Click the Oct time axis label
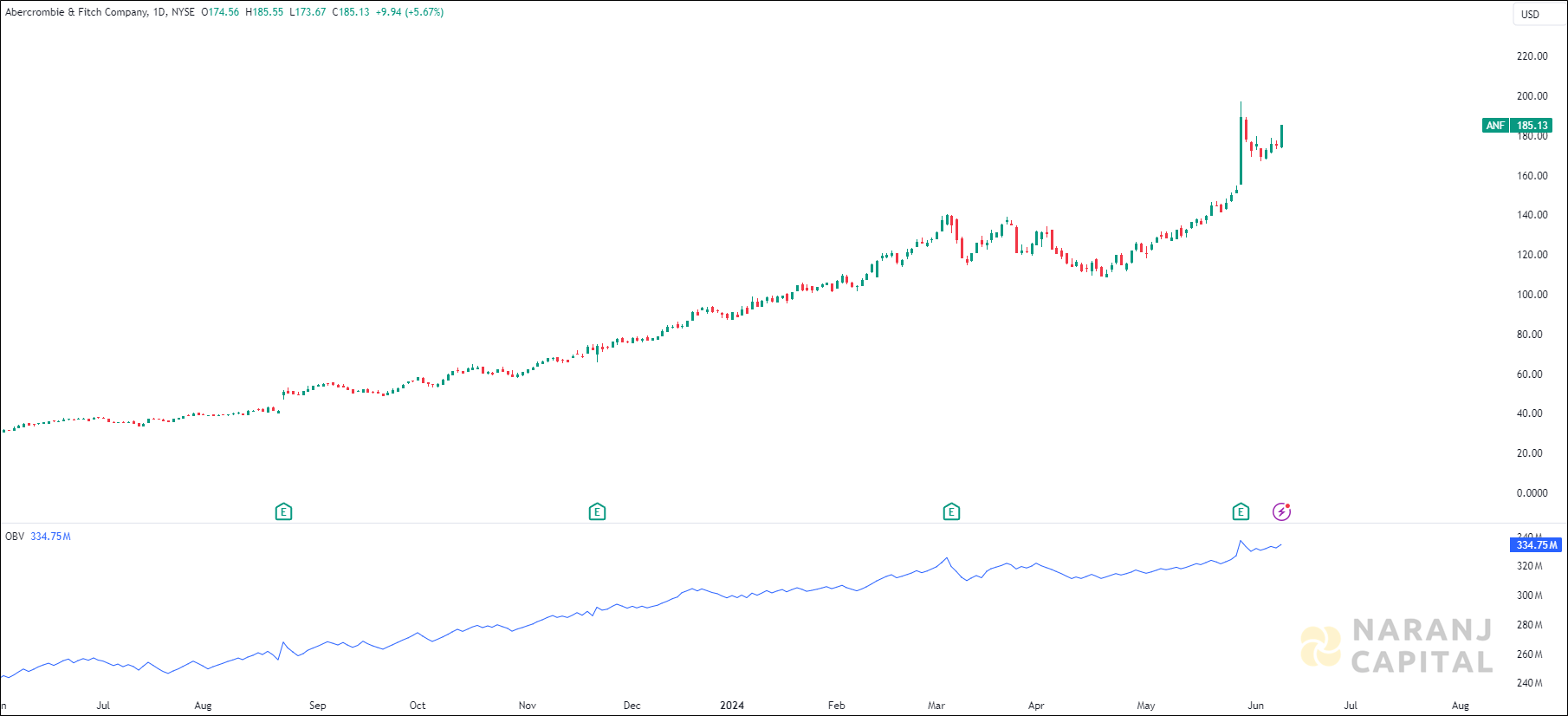 click(x=418, y=706)
